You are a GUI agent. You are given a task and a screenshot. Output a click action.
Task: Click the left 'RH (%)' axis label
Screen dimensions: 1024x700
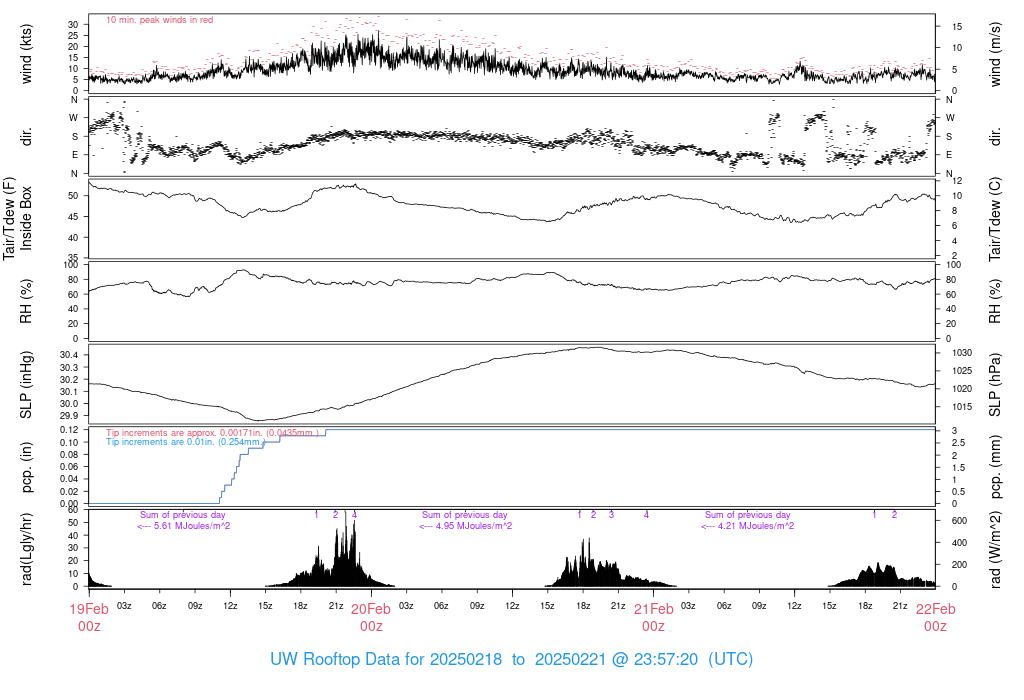[26, 302]
